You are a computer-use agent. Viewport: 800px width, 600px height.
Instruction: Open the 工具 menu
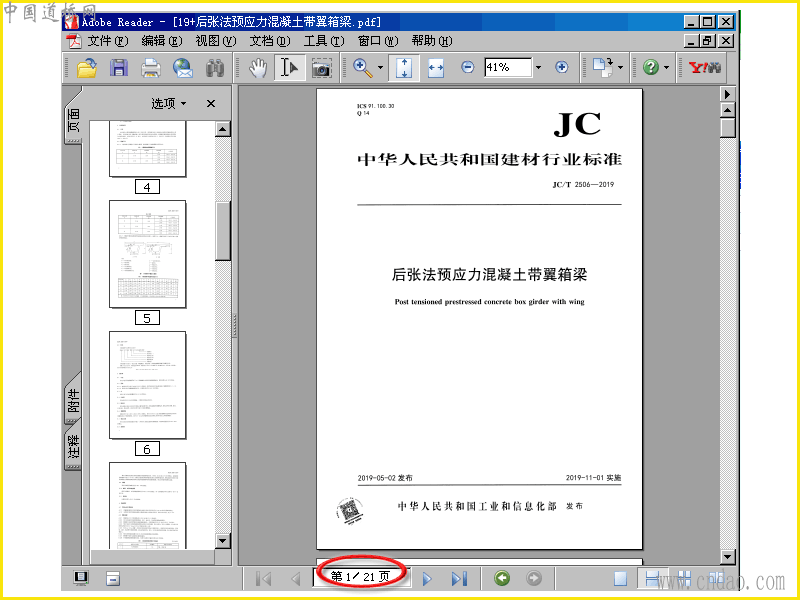324,41
